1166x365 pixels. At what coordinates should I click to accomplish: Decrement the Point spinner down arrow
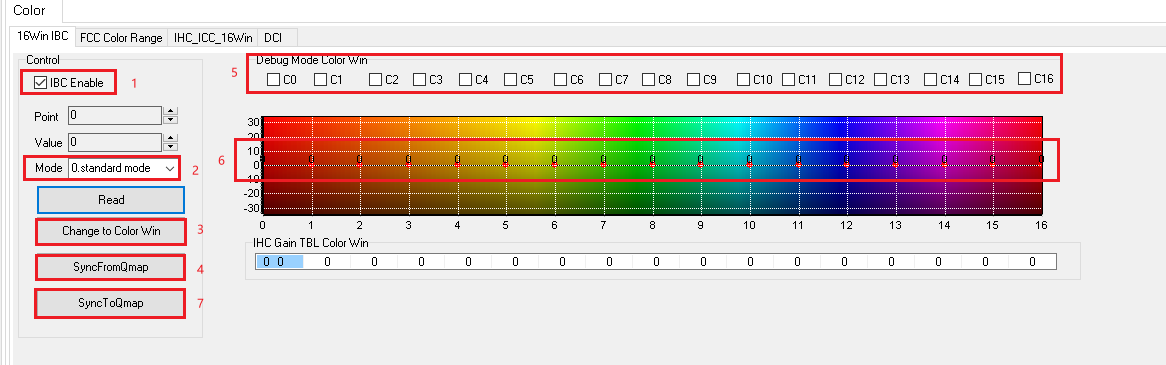click(171, 120)
